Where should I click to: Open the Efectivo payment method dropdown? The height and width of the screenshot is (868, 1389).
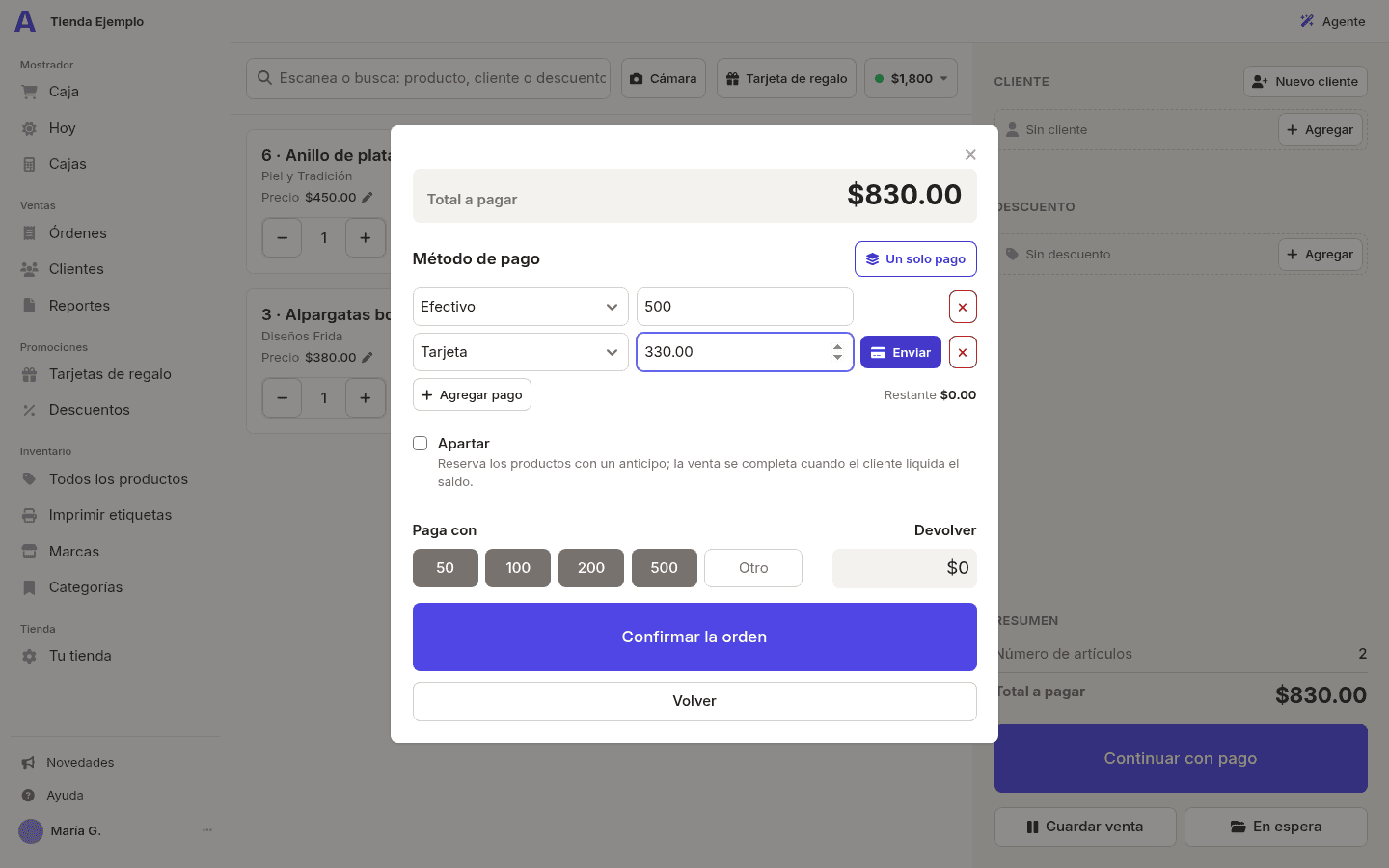coord(521,307)
